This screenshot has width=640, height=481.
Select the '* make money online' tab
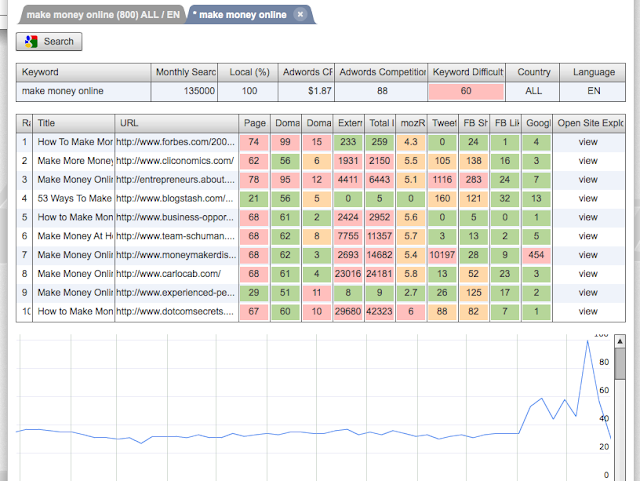click(x=239, y=15)
